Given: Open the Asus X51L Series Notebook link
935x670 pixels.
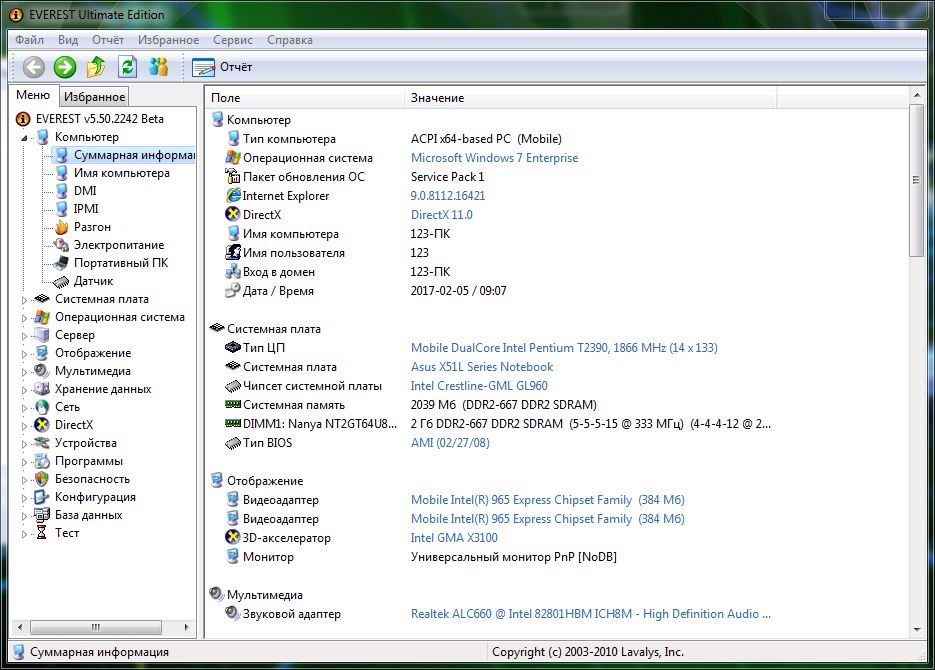Looking at the screenshot, I should point(482,367).
